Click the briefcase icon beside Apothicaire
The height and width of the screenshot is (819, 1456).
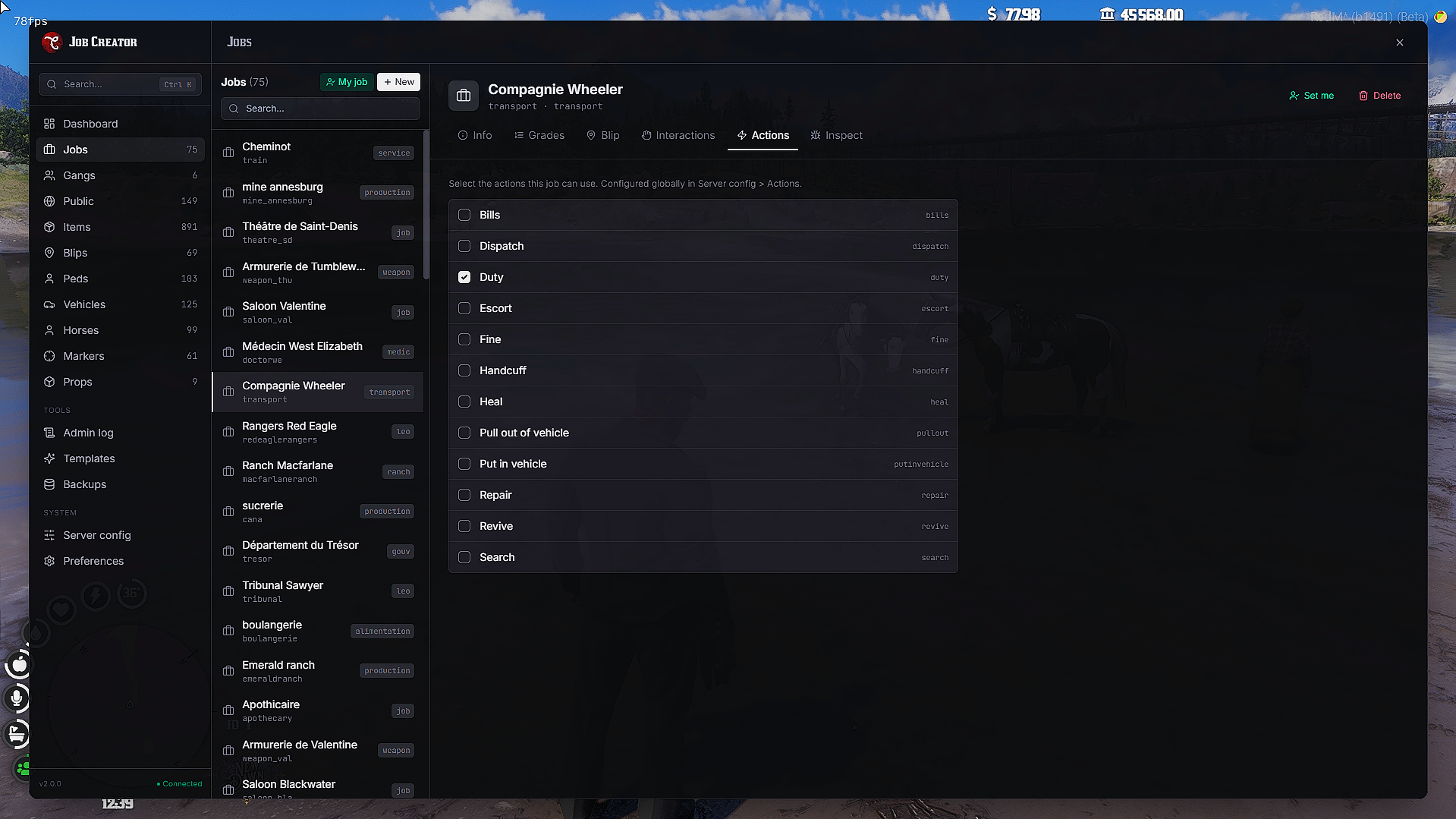click(228, 710)
